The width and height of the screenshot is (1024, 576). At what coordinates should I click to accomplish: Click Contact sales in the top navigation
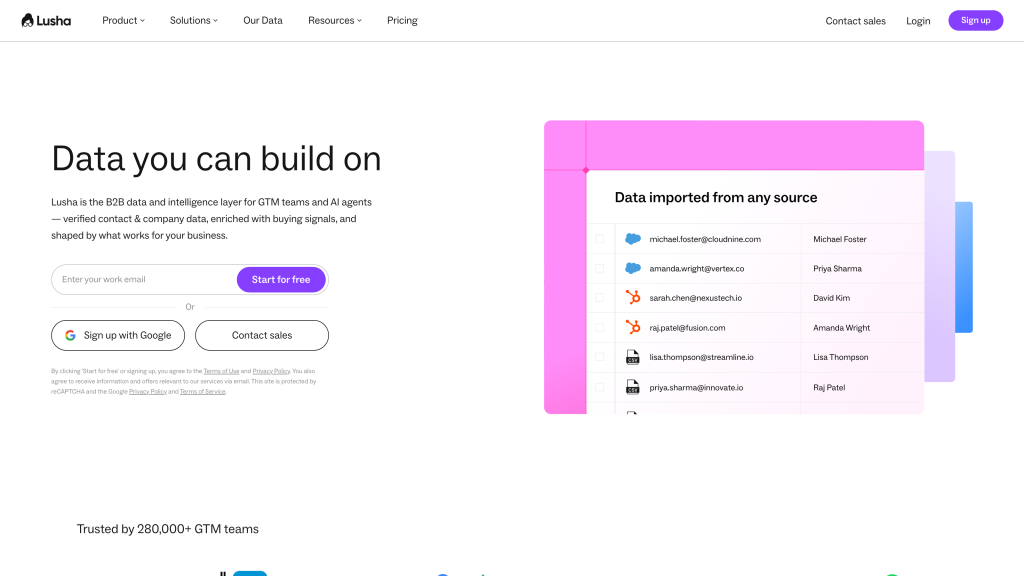[856, 21]
